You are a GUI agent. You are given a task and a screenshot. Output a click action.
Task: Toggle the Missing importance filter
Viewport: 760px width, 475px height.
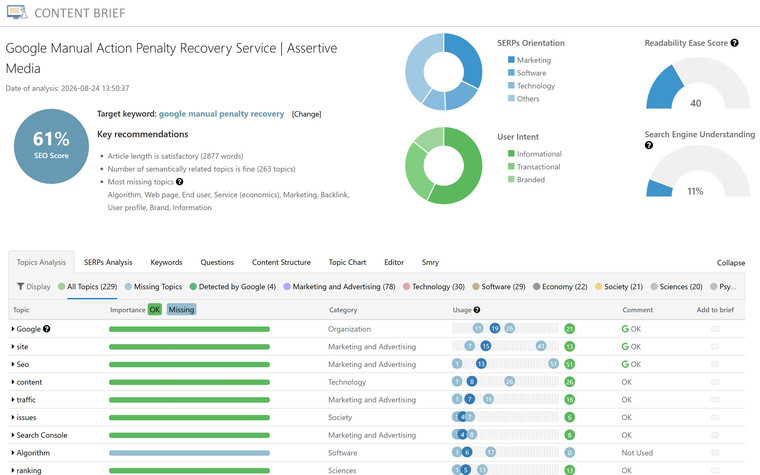pos(181,310)
